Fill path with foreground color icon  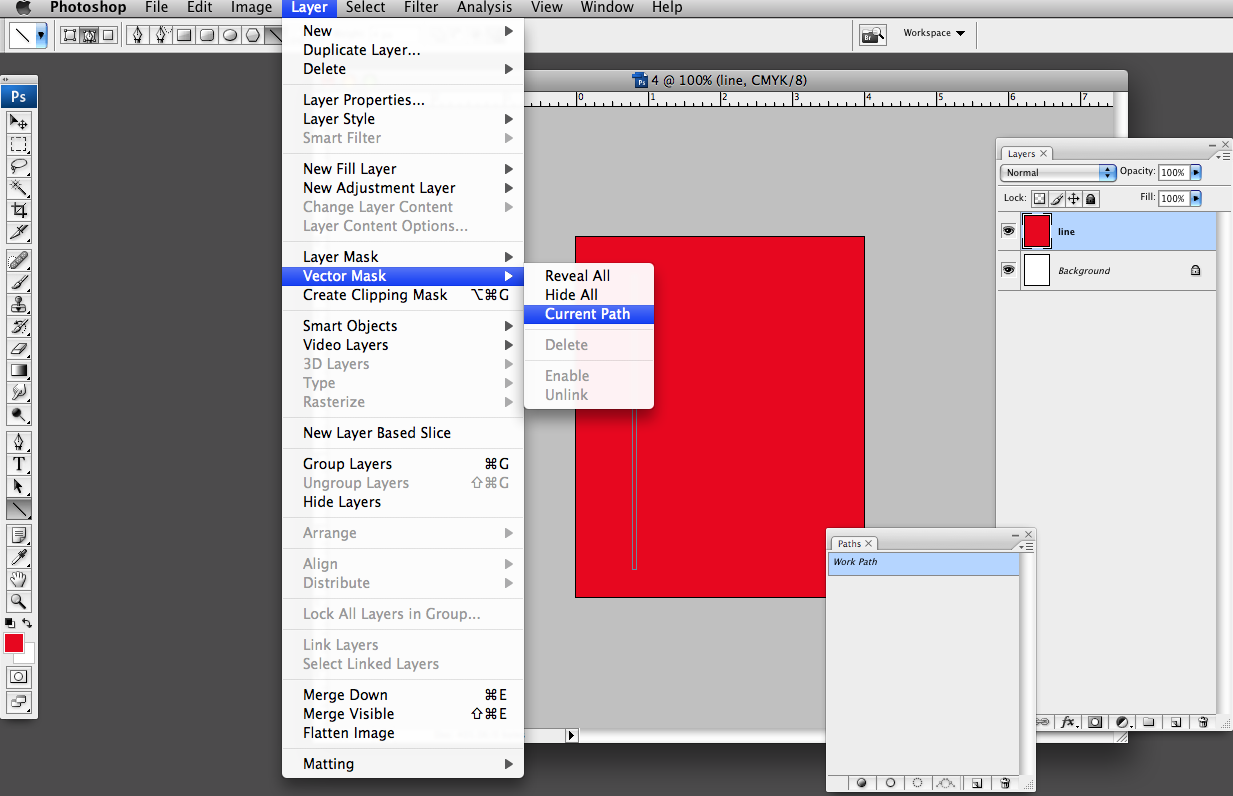pos(861,783)
